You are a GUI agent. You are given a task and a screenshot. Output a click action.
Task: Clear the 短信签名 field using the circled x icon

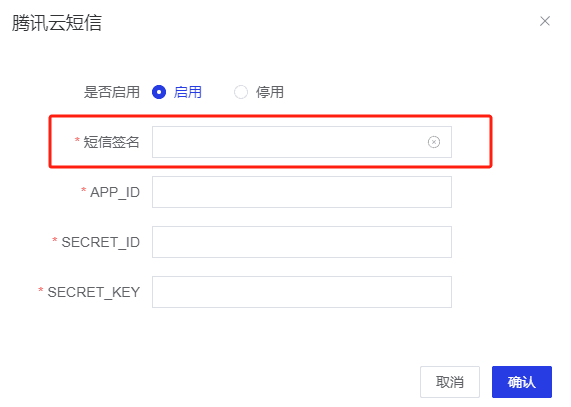434,142
